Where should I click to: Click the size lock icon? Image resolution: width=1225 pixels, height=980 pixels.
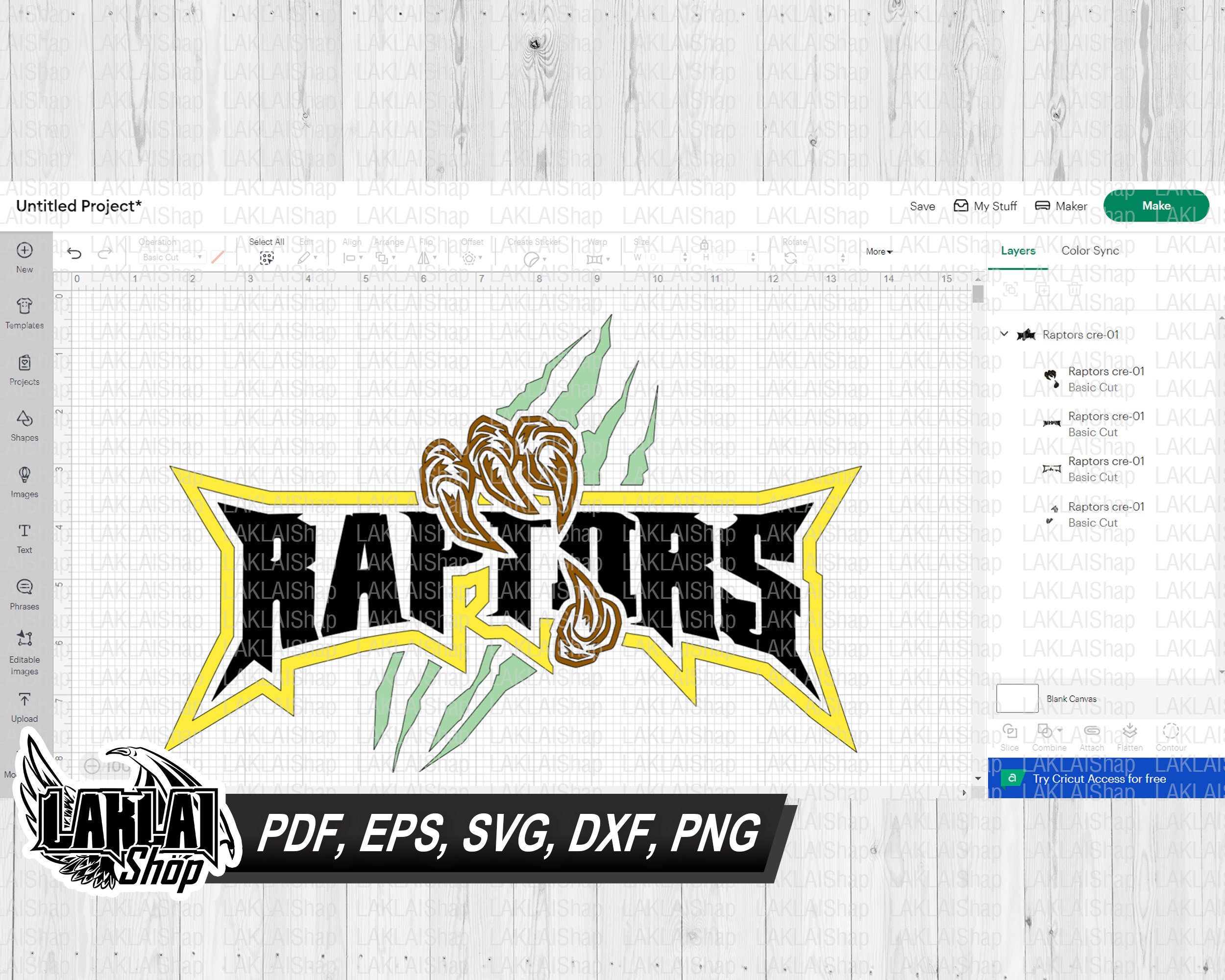(x=705, y=245)
